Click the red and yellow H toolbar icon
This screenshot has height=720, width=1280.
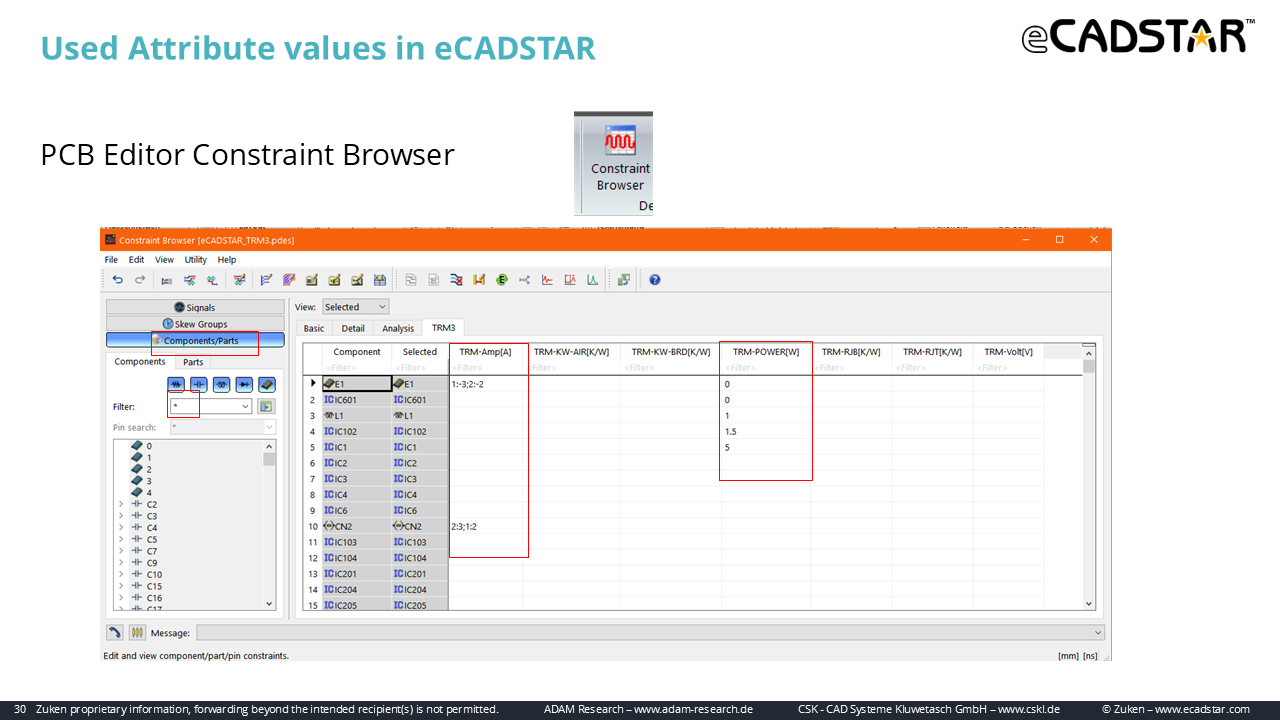pyautogui.click(x=479, y=280)
